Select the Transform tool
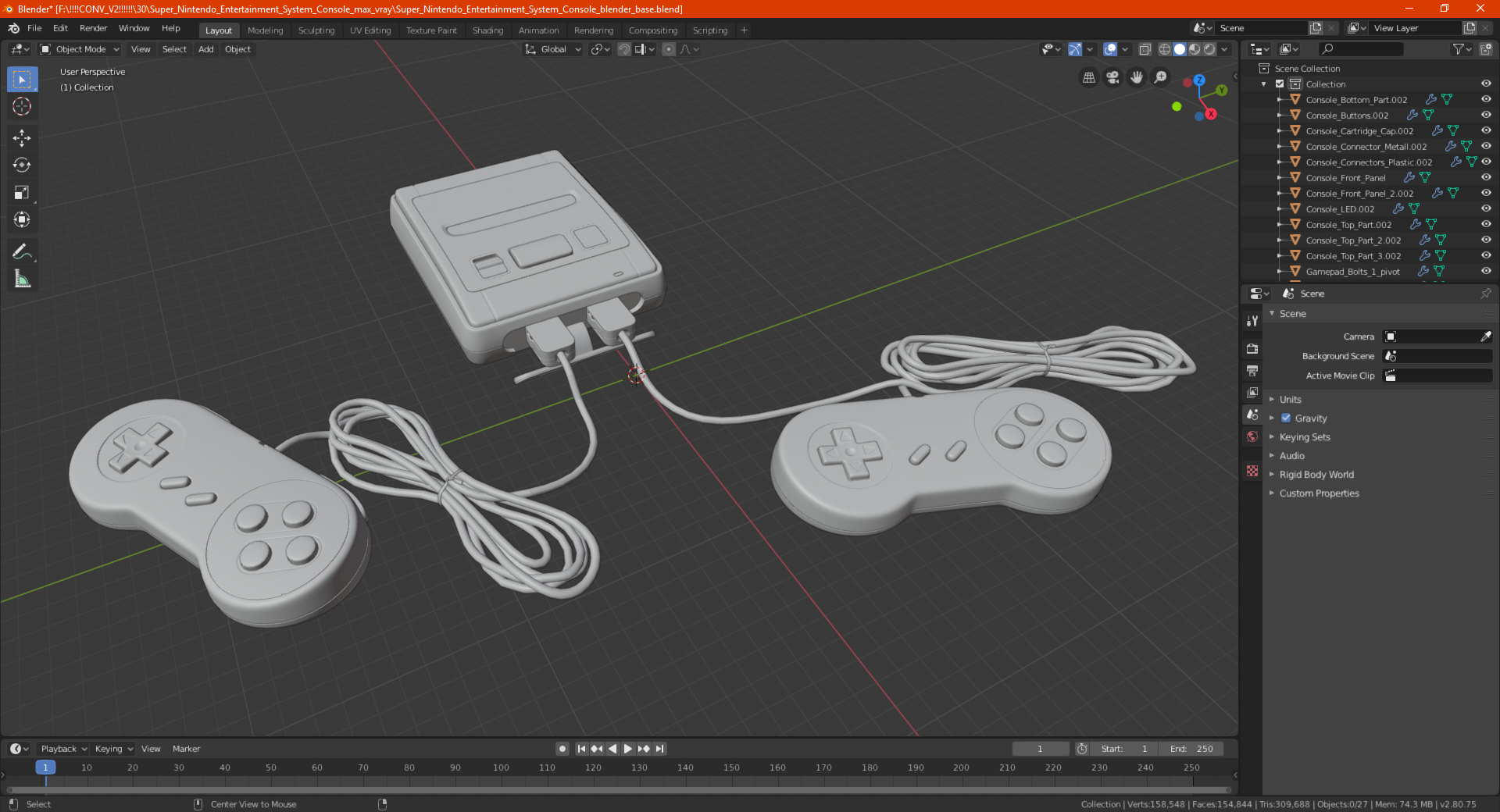 [22, 220]
